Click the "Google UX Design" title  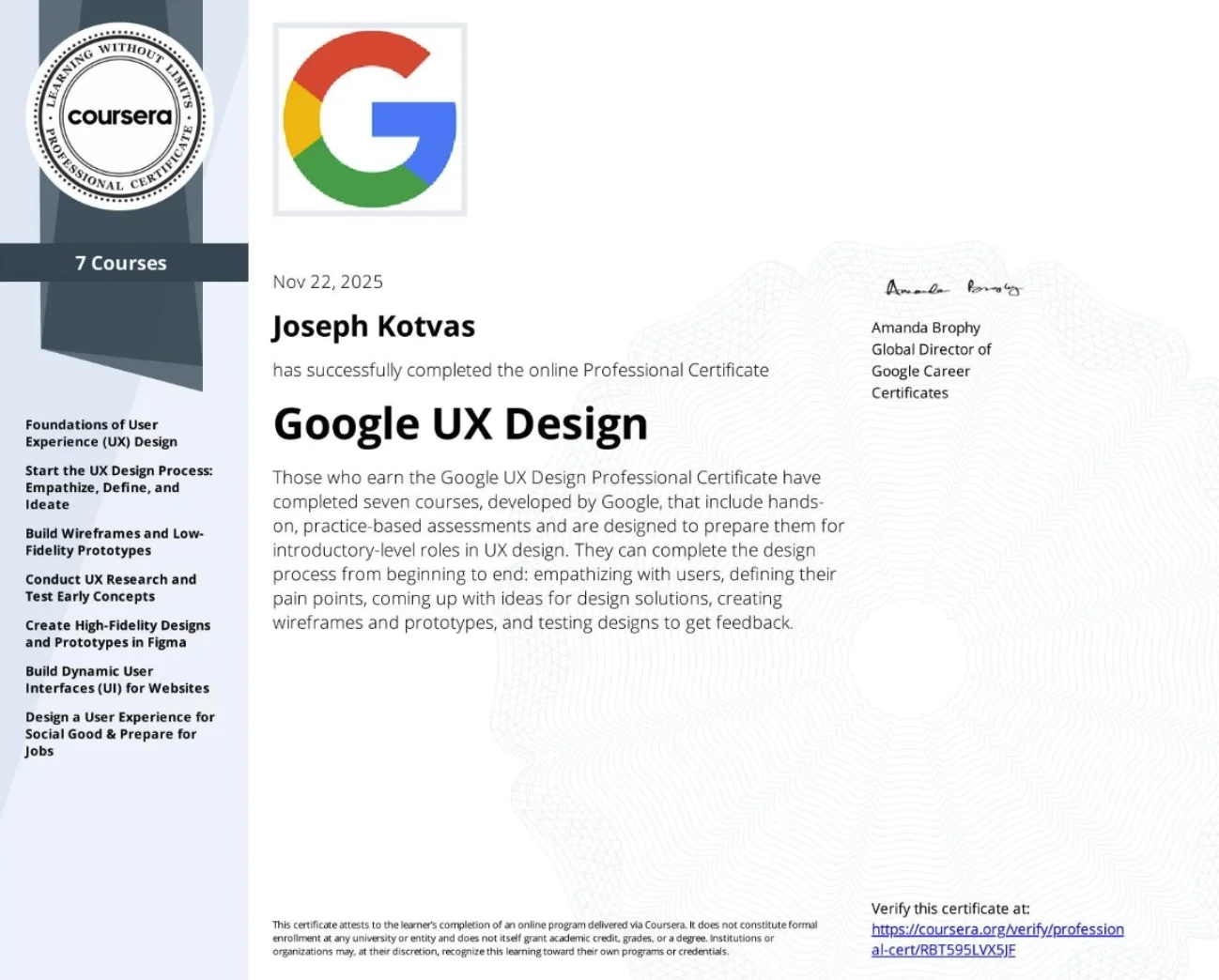(x=460, y=424)
